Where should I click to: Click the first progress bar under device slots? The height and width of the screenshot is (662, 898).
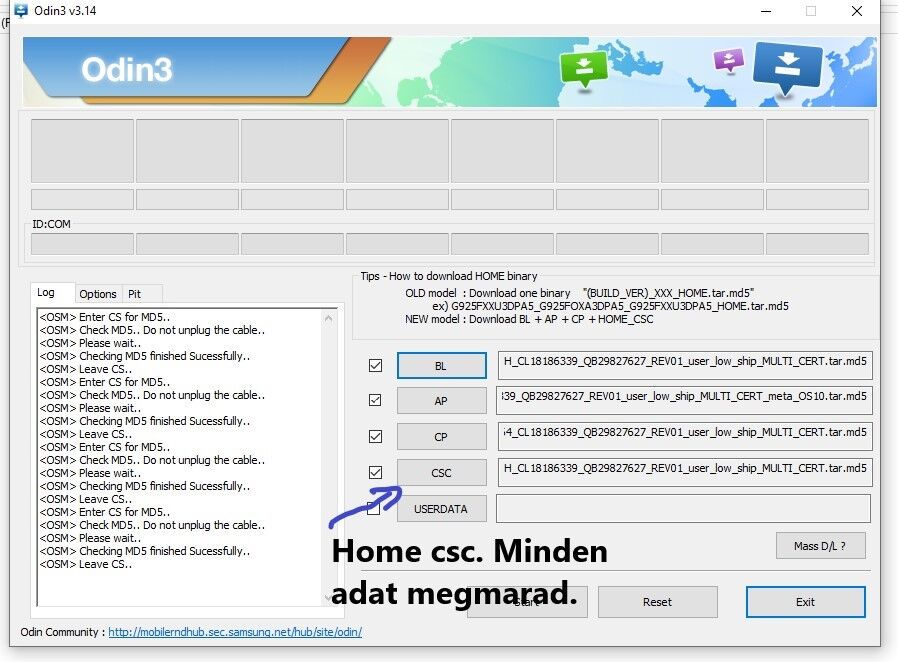coord(82,199)
